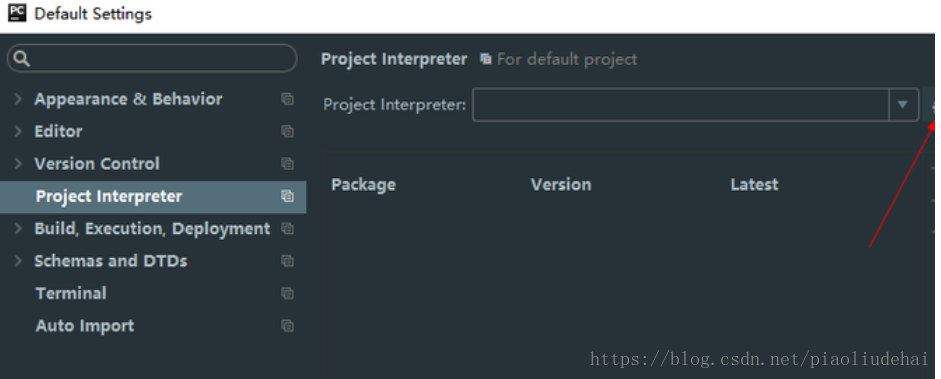
Task: Focus the settings search field
Action: [x=152, y=58]
